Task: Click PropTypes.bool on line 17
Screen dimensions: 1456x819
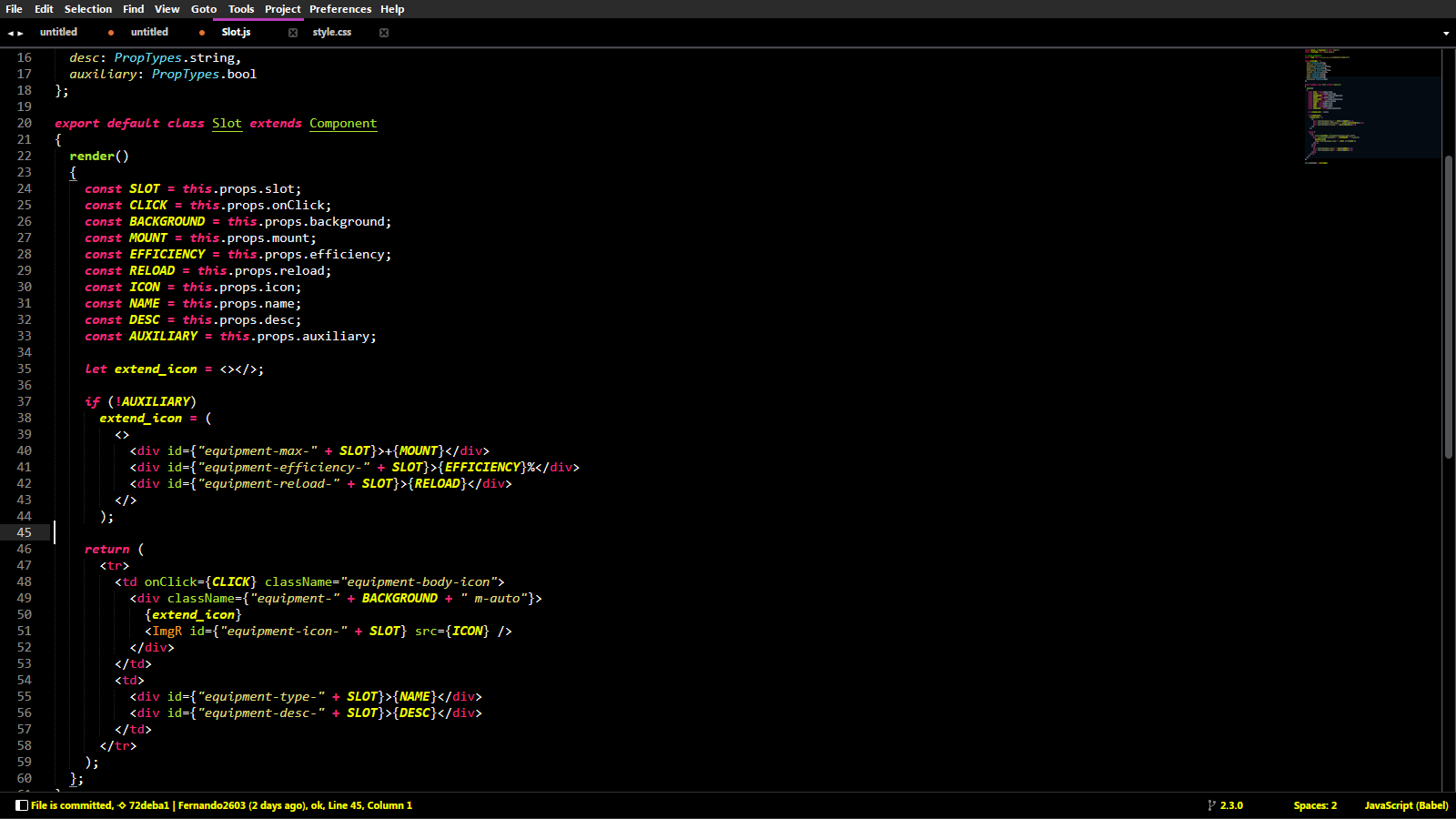Action: (x=204, y=74)
